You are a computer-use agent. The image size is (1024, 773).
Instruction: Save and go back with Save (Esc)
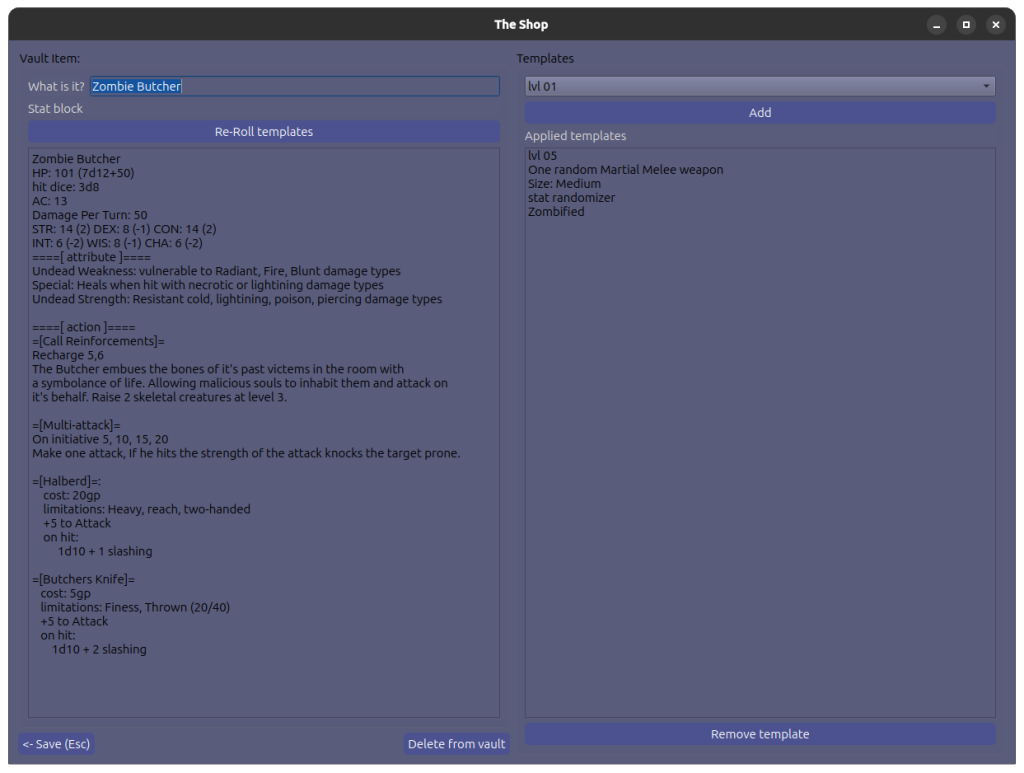pos(56,744)
